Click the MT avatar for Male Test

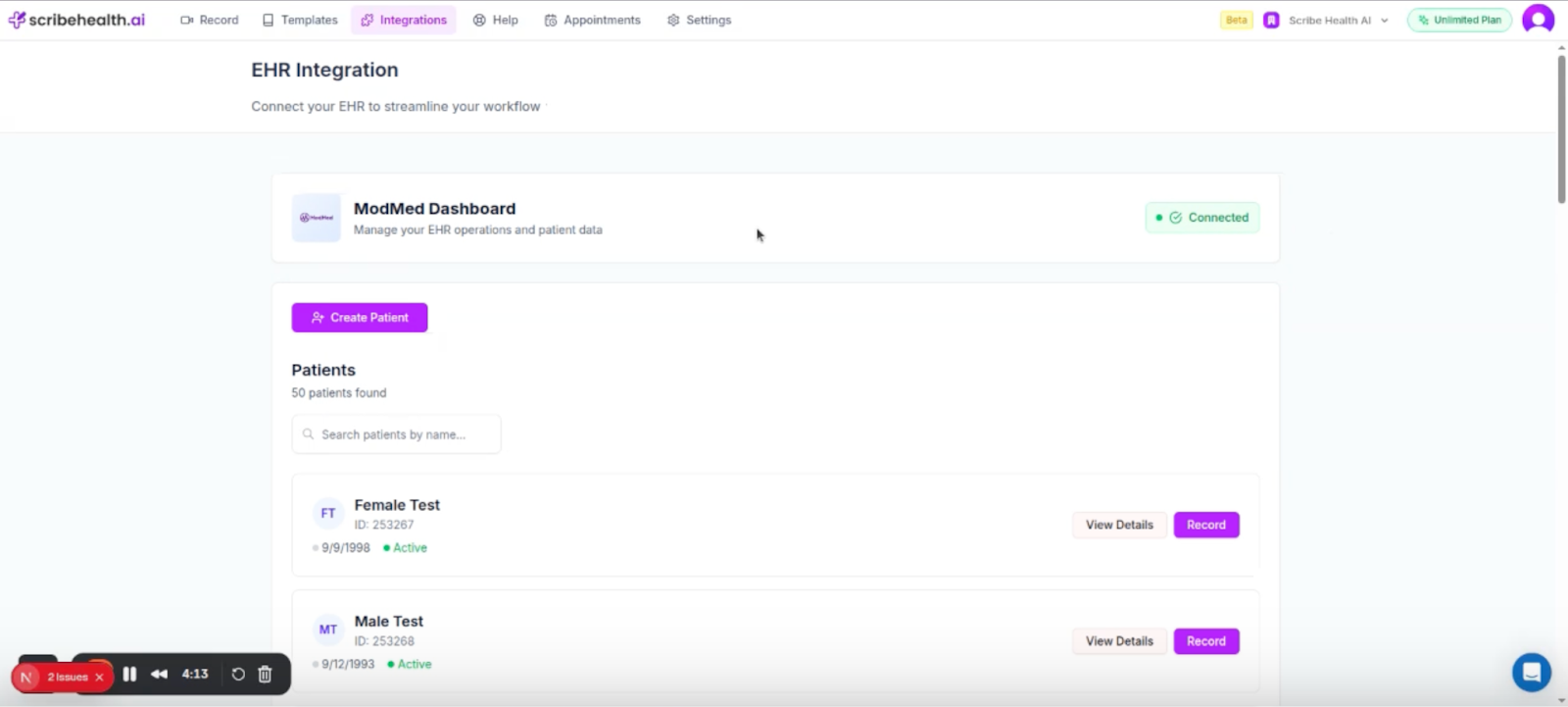pos(328,630)
